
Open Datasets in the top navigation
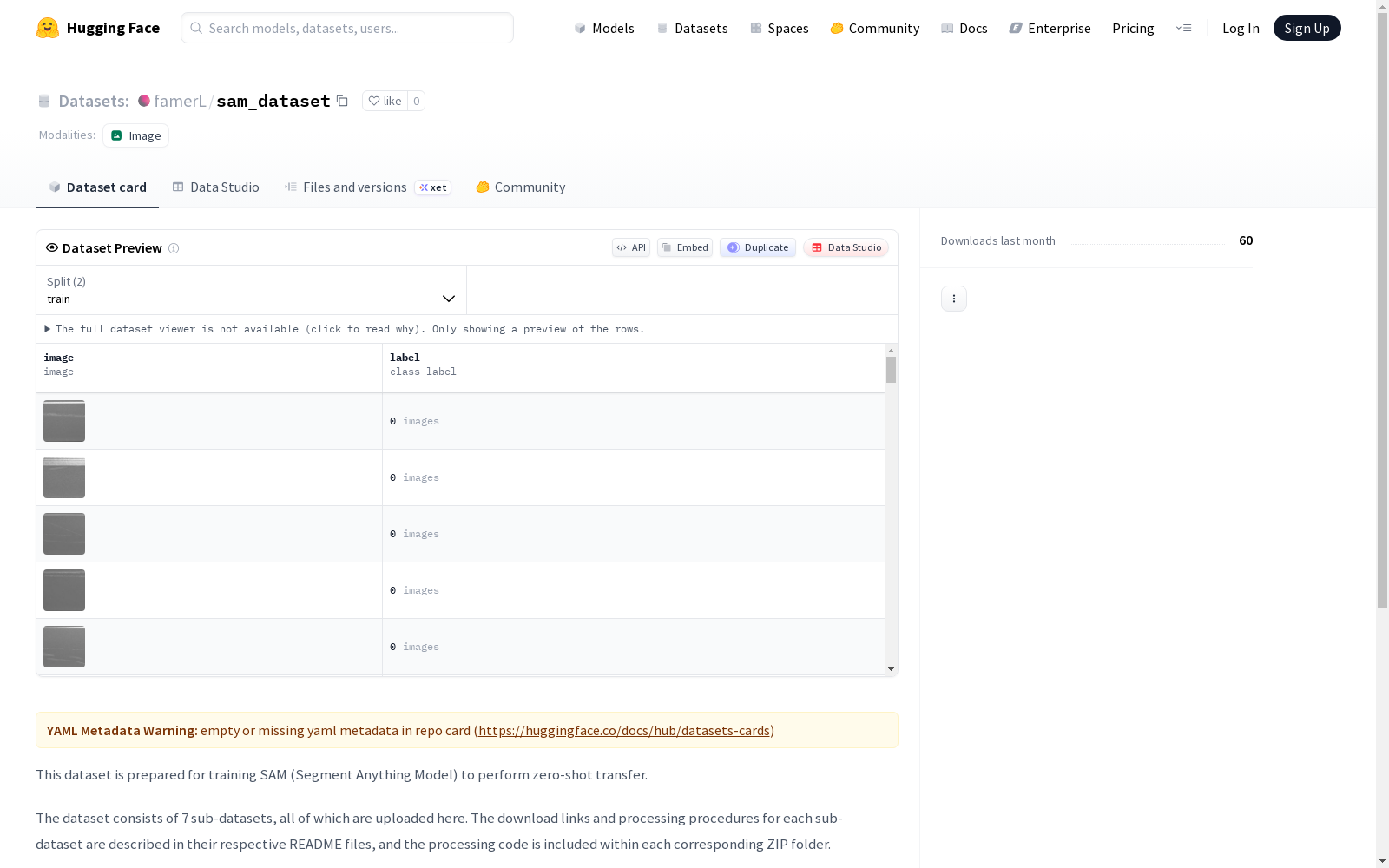tap(692, 28)
